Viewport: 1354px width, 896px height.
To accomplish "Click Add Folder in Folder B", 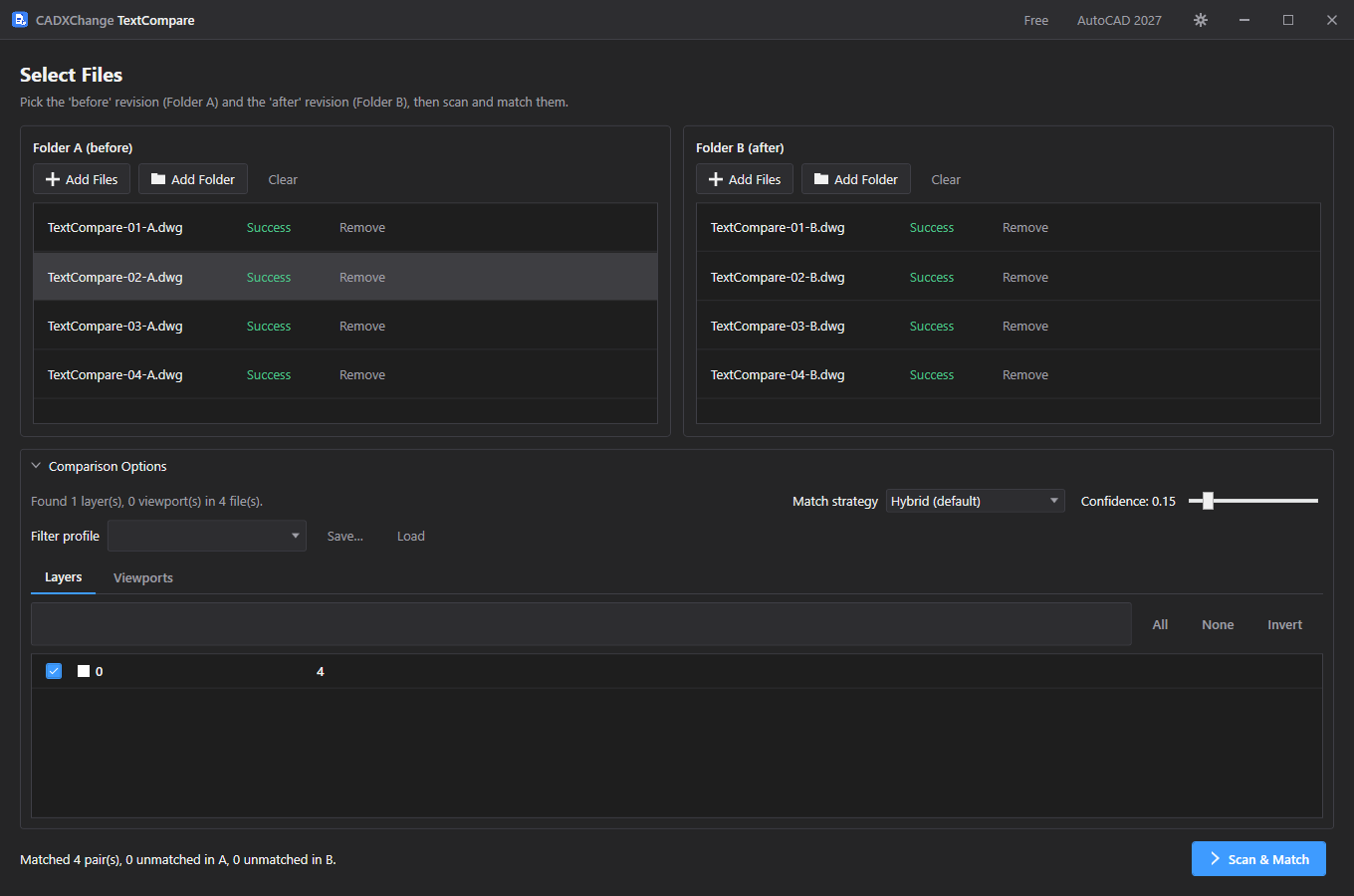I will (x=856, y=179).
